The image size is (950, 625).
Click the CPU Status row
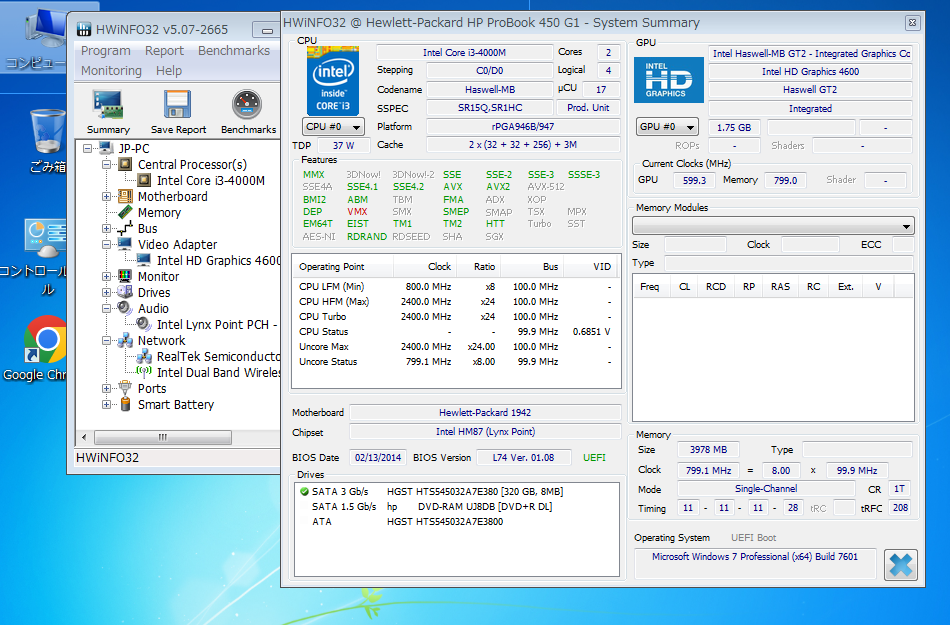coord(456,332)
